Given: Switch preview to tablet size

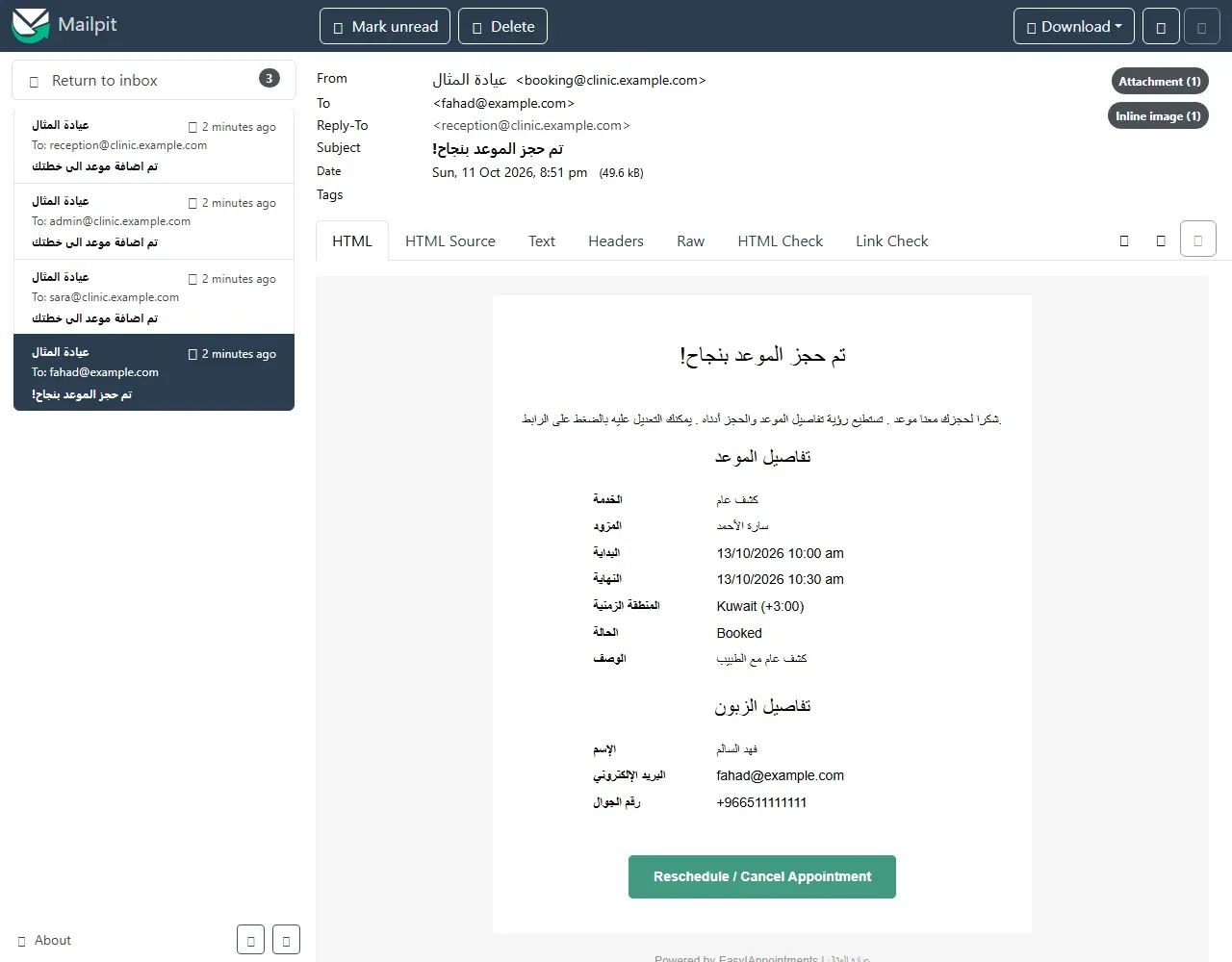Looking at the screenshot, I should 1161,240.
